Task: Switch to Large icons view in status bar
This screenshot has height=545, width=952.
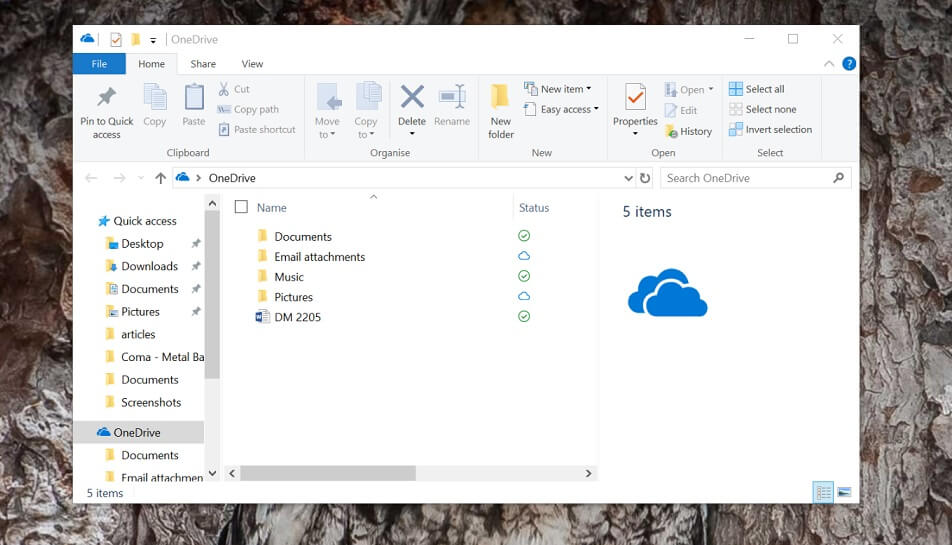Action: (x=844, y=492)
